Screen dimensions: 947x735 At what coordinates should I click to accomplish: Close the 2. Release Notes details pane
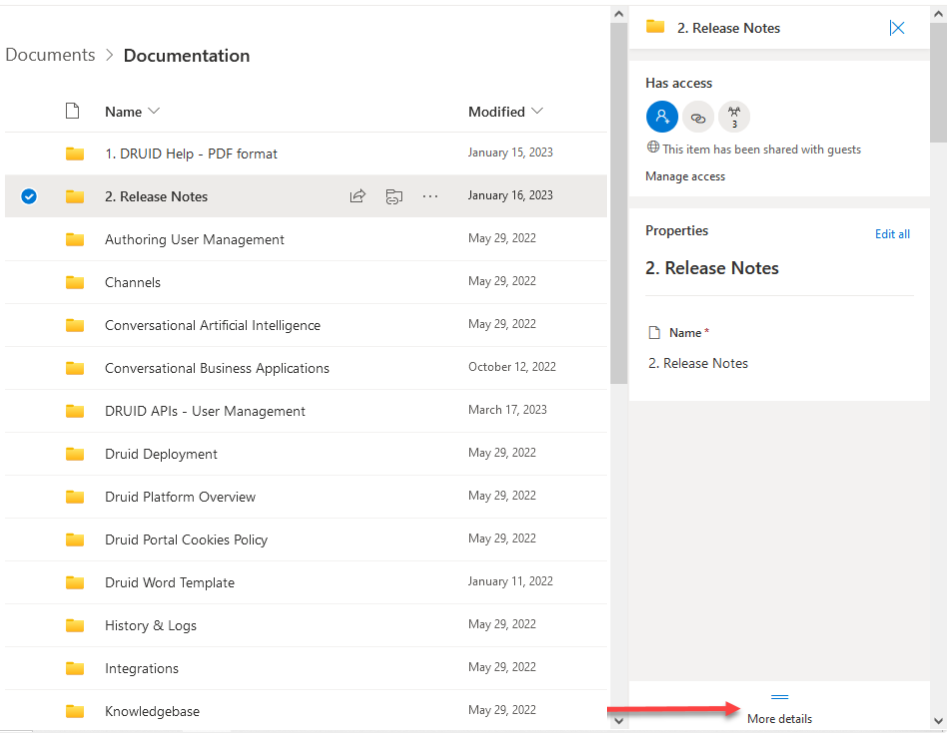point(897,28)
